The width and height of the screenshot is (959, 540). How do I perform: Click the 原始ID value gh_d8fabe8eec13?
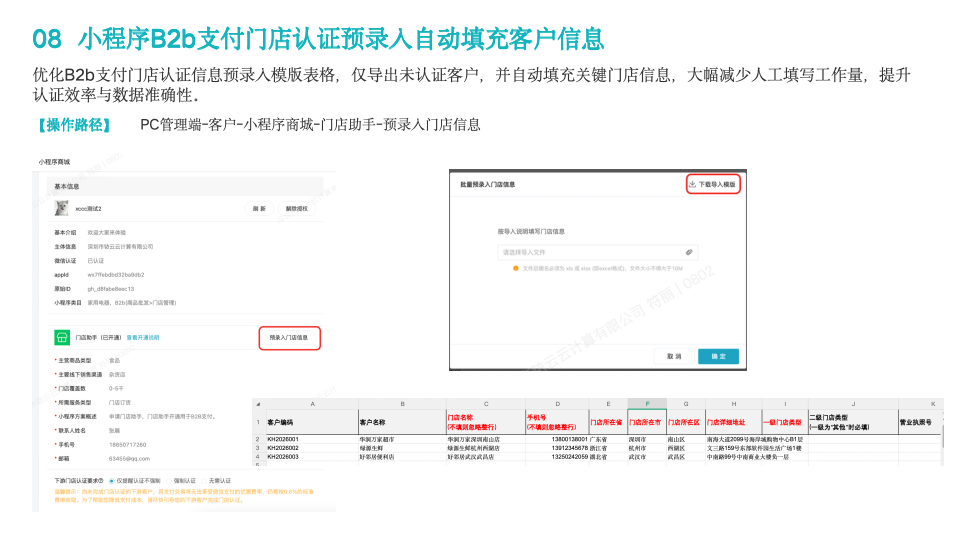click(x=111, y=289)
